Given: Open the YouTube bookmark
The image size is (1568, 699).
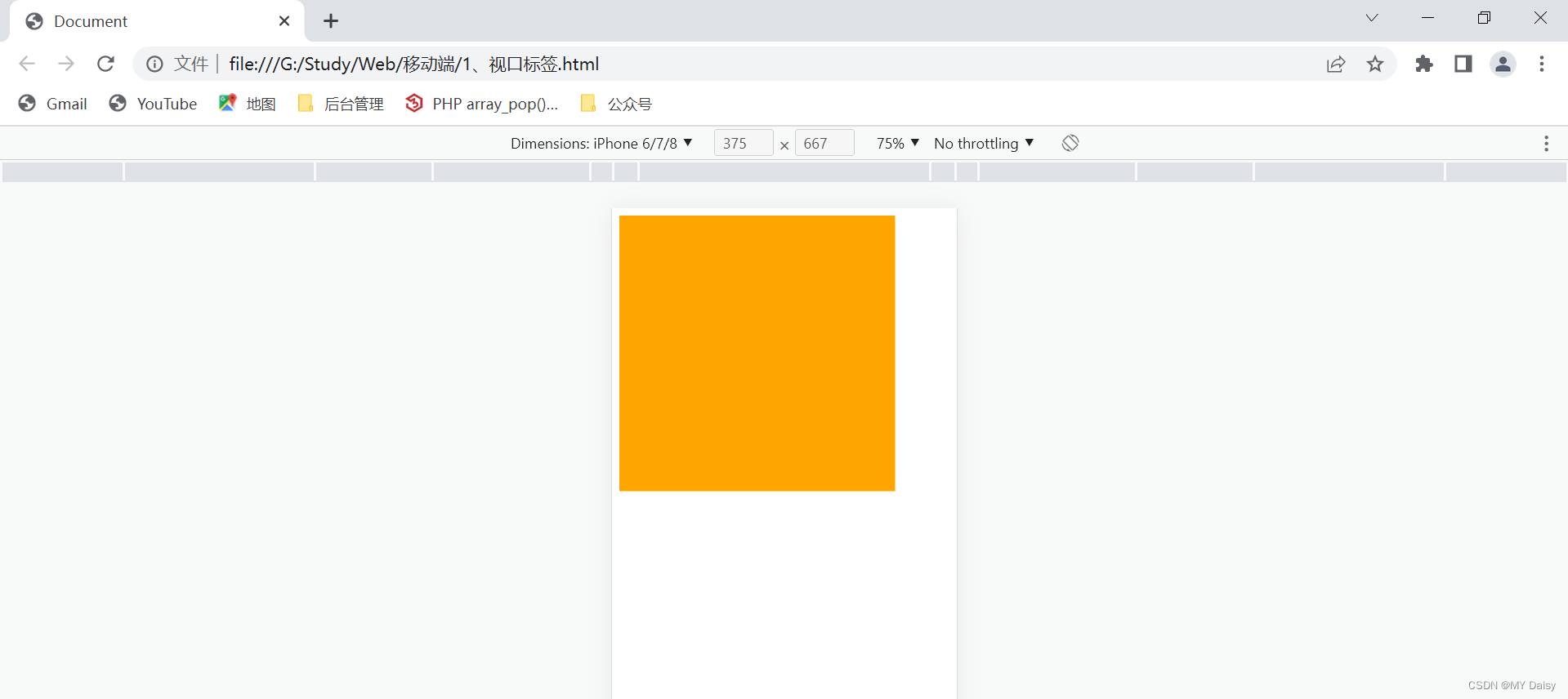Looking at the screenshot, I should 153,104.
